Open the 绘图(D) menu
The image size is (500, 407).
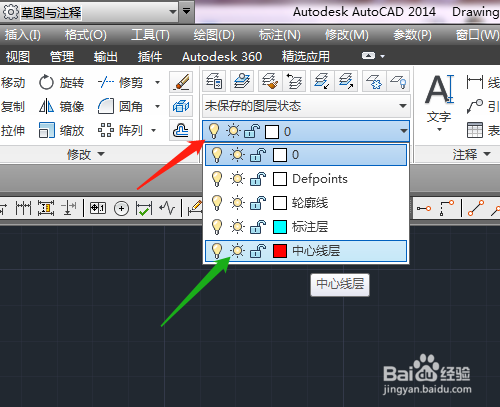coord(214,35)
